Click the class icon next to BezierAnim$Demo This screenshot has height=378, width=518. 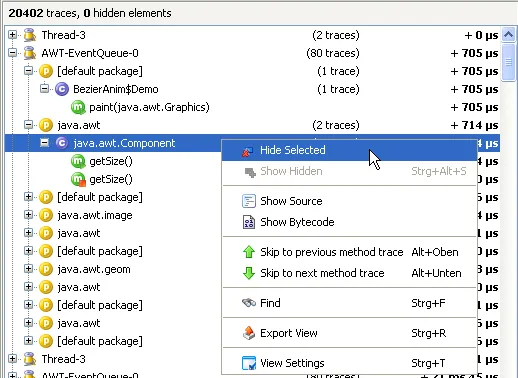(x=62, y=89)
